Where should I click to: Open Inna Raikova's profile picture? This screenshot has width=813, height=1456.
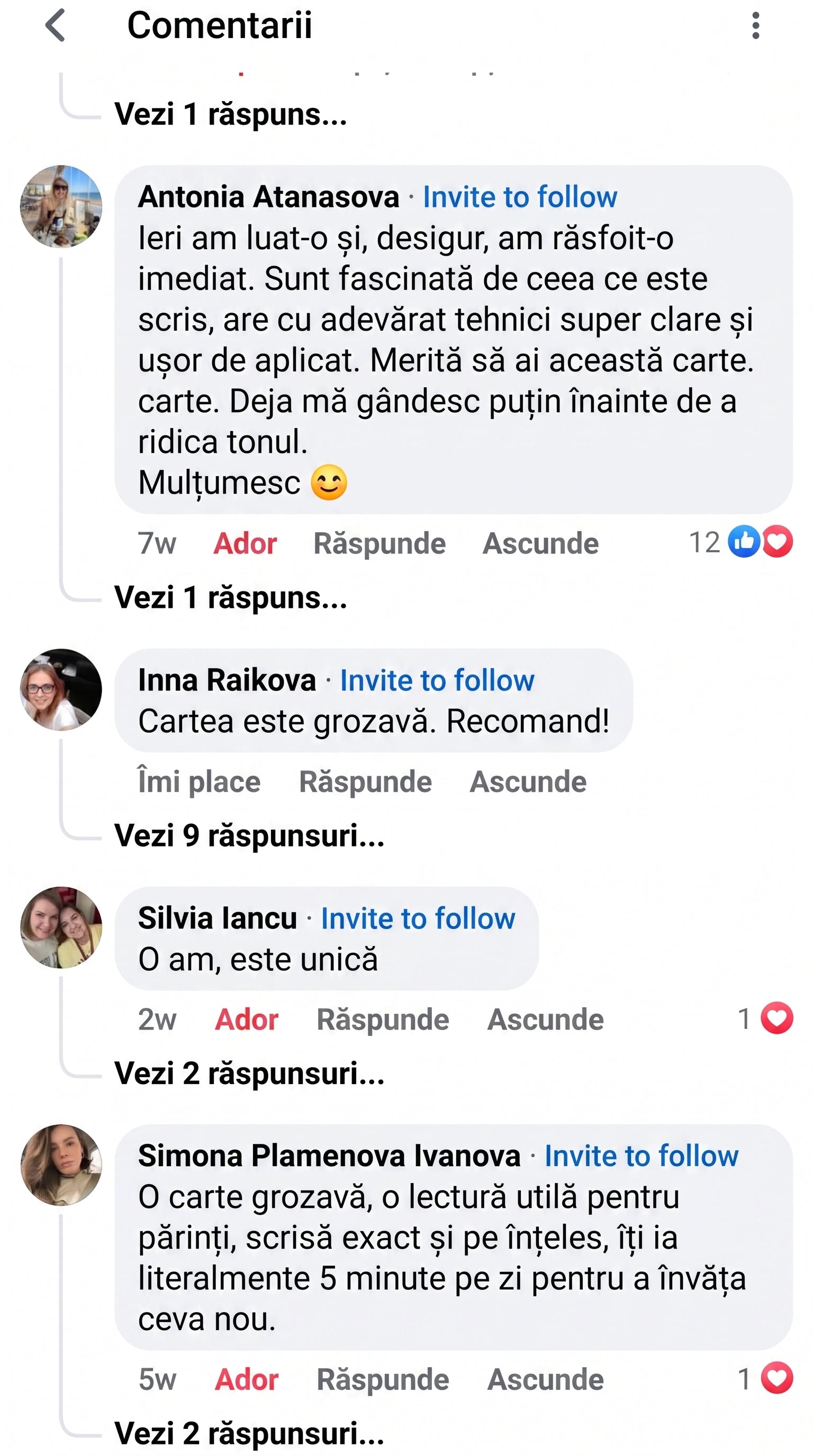(61, 689)
